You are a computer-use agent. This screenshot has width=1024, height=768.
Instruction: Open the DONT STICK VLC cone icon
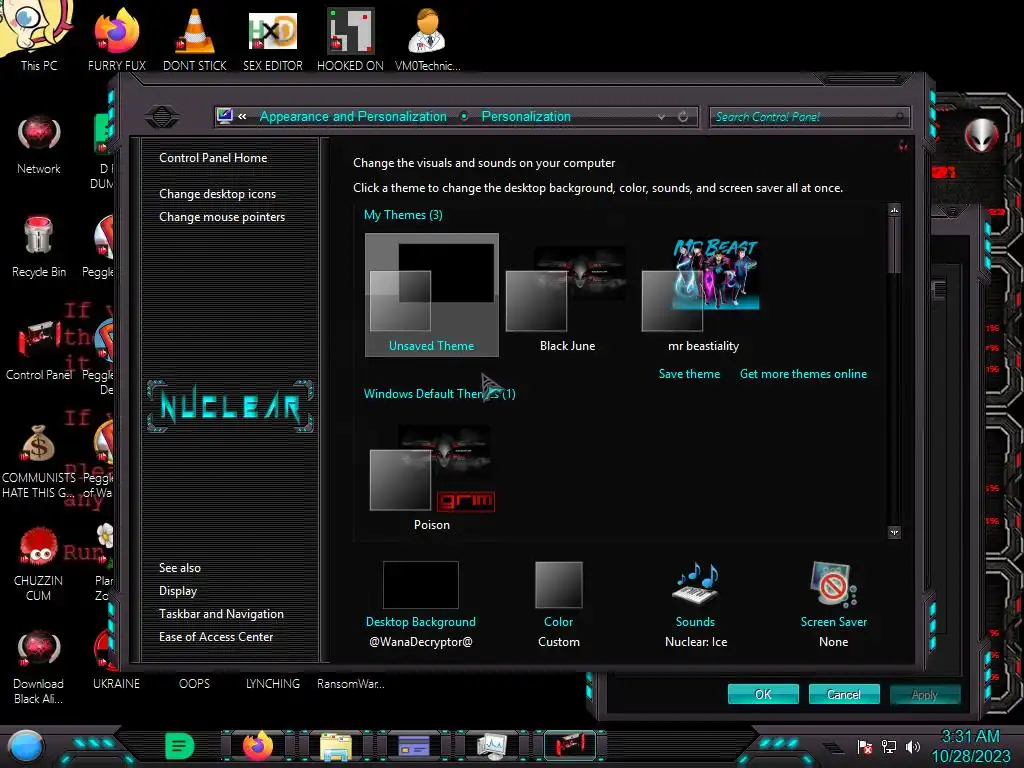(195, 38)
